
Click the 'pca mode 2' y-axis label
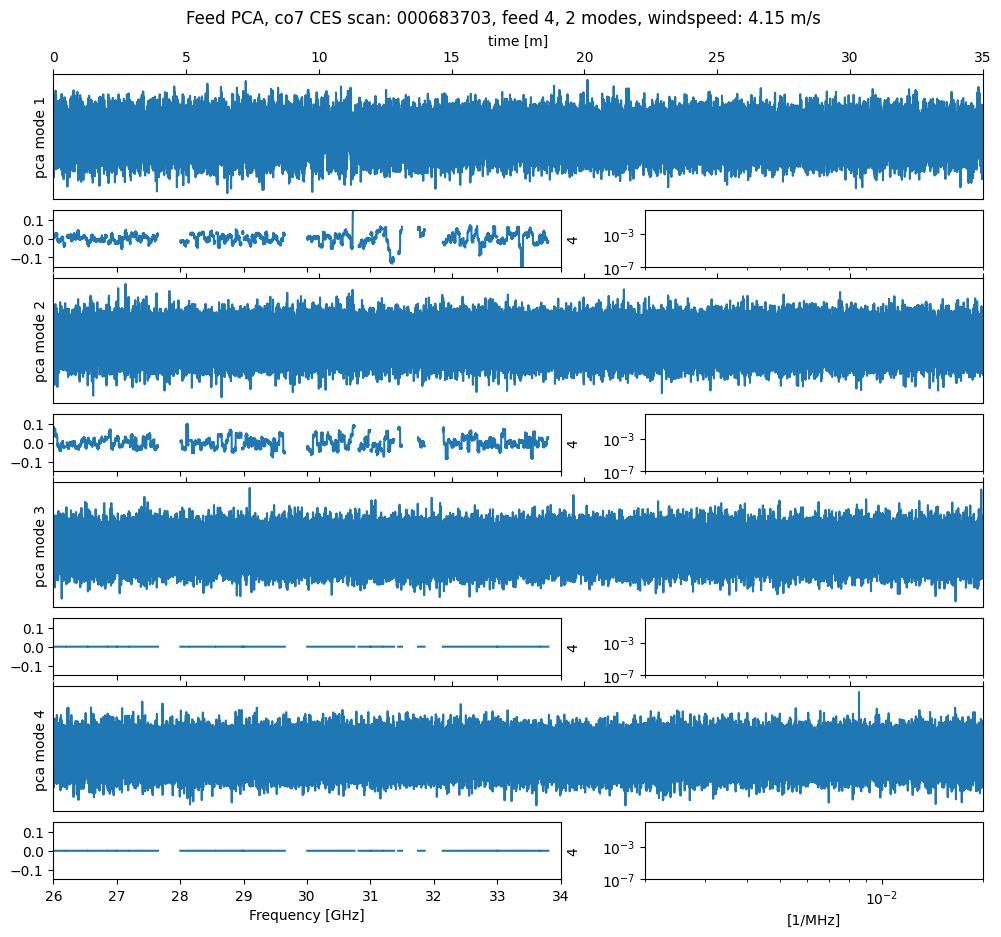coord(41,341)
